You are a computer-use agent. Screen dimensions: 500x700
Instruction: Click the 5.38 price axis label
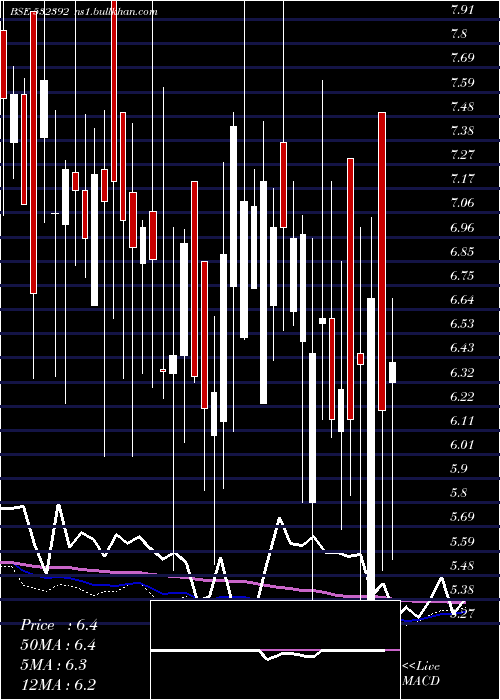click(462, 591)
